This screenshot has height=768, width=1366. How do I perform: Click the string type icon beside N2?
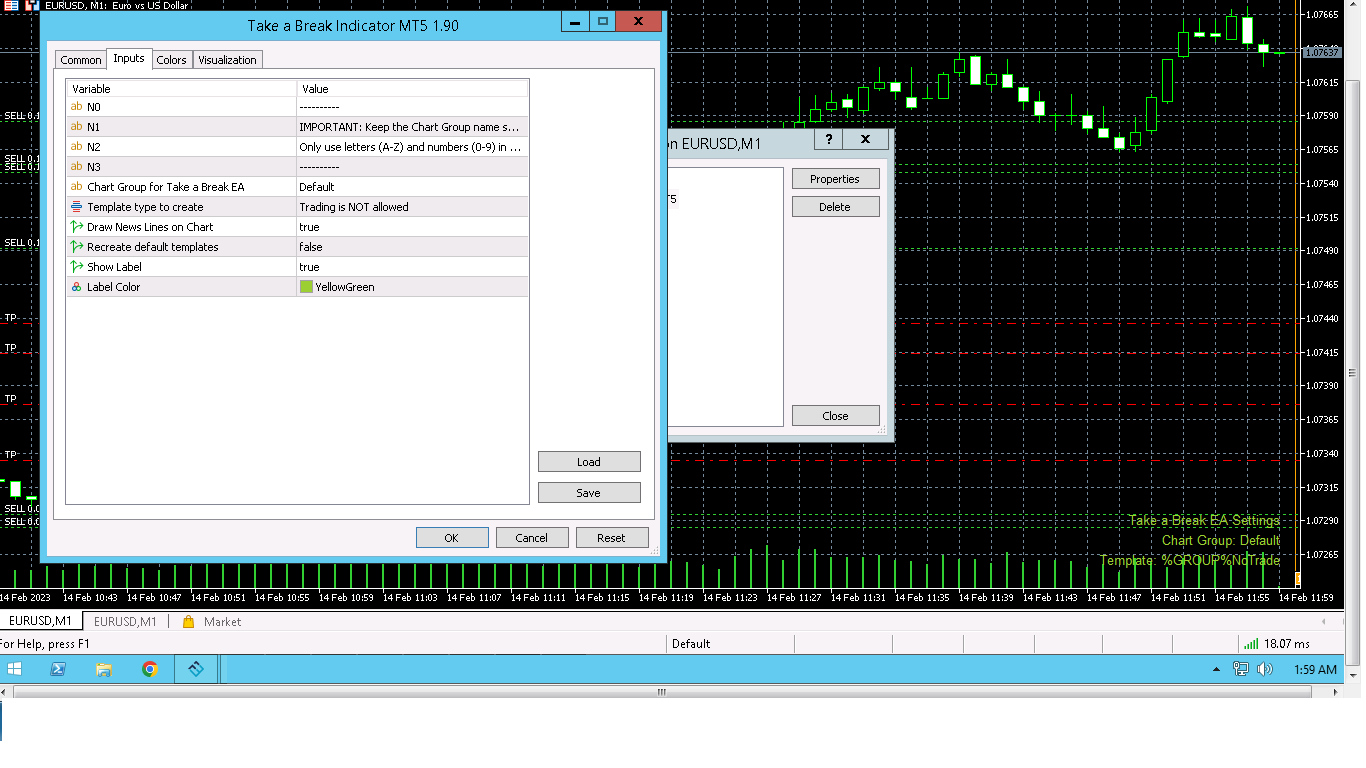pyautogui.click(x=77, y=147)
